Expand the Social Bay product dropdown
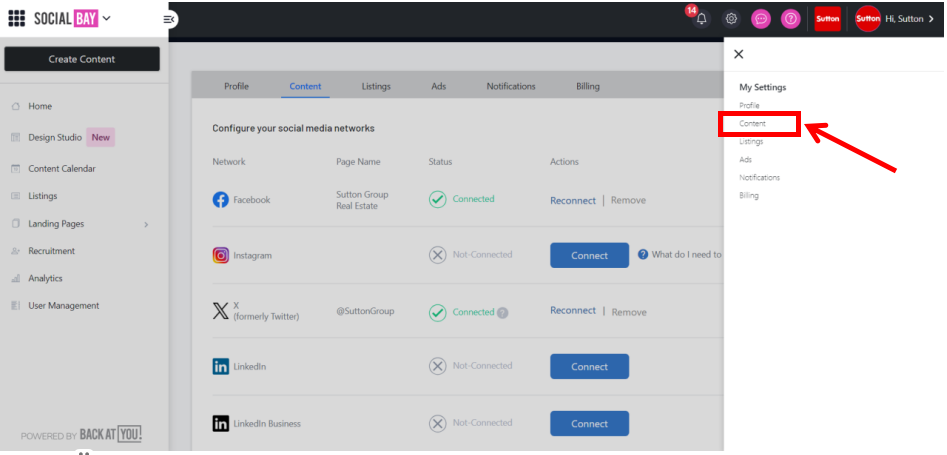This screenshot has height=455, width=947. pos(106,19)
